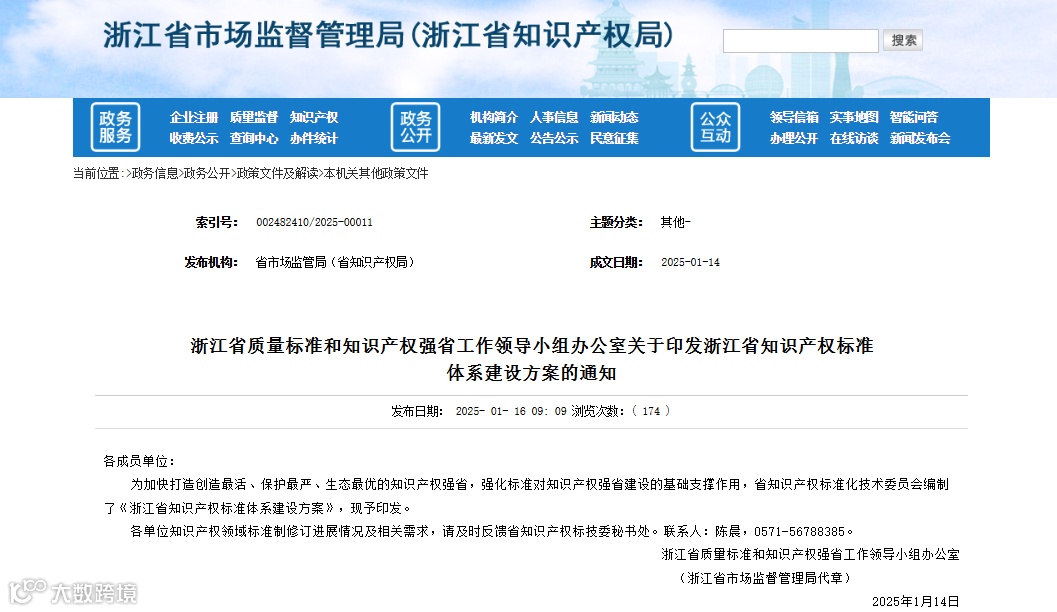Image resolution: width=1057 pixels, height=612 pixels.
Task: Click the 当前位置 breadcrumb label
Action: (x=99, y=173)
